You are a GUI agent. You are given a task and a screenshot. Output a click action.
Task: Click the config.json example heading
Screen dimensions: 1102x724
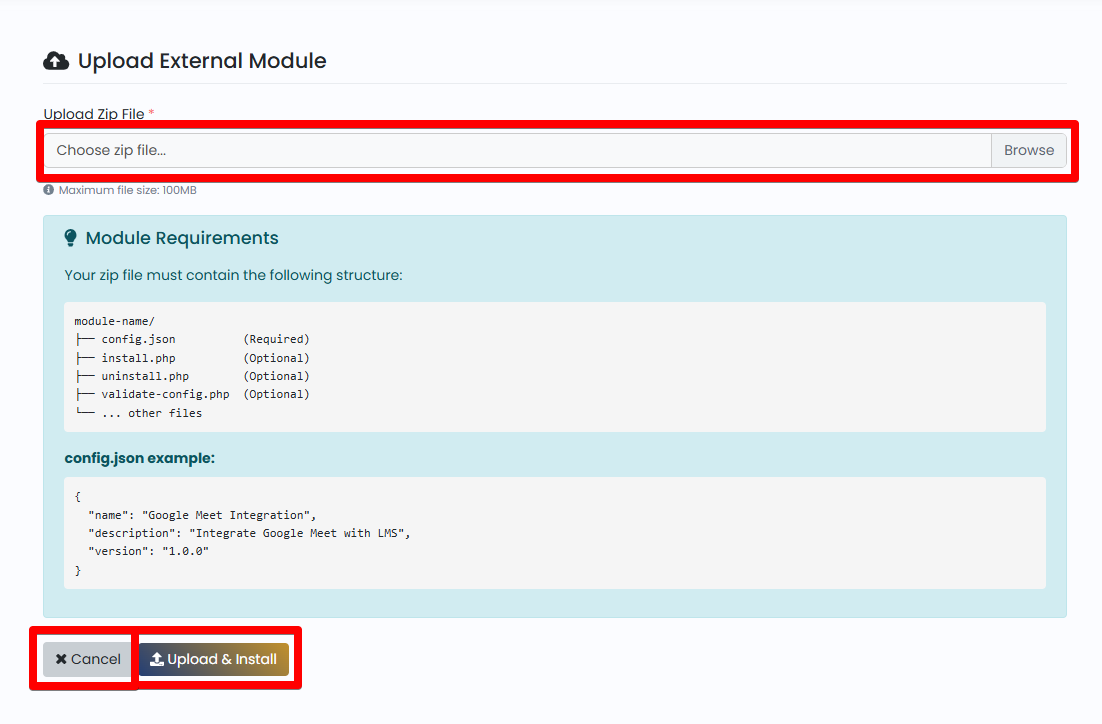tap(140, 458)
